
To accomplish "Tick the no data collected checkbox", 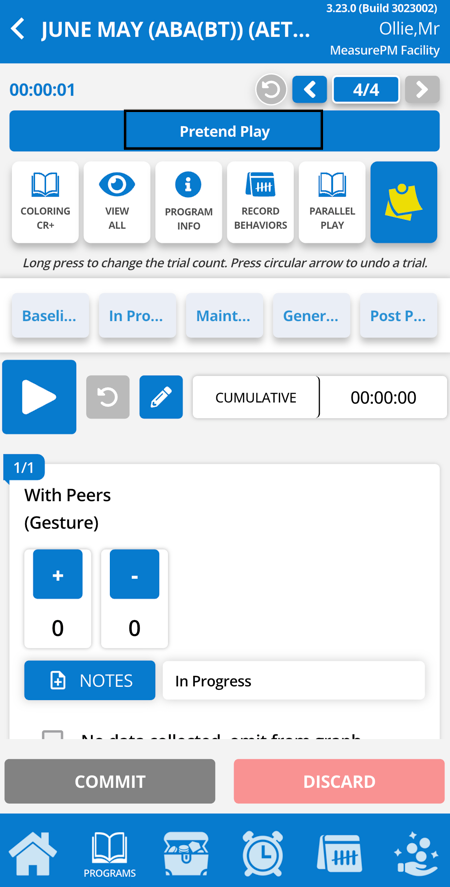I will [x=53, y=735].
